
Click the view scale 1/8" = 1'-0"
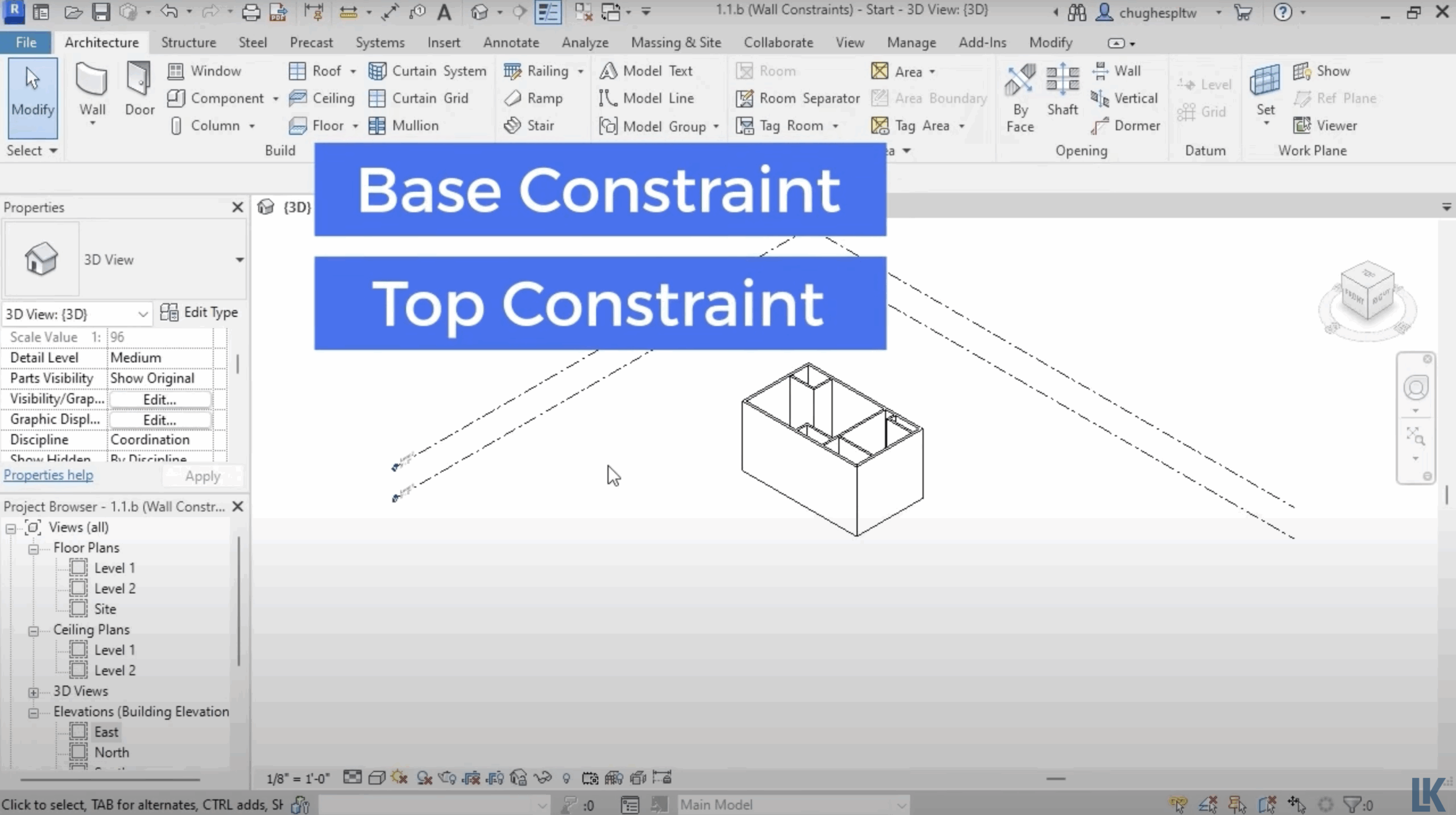298,778
